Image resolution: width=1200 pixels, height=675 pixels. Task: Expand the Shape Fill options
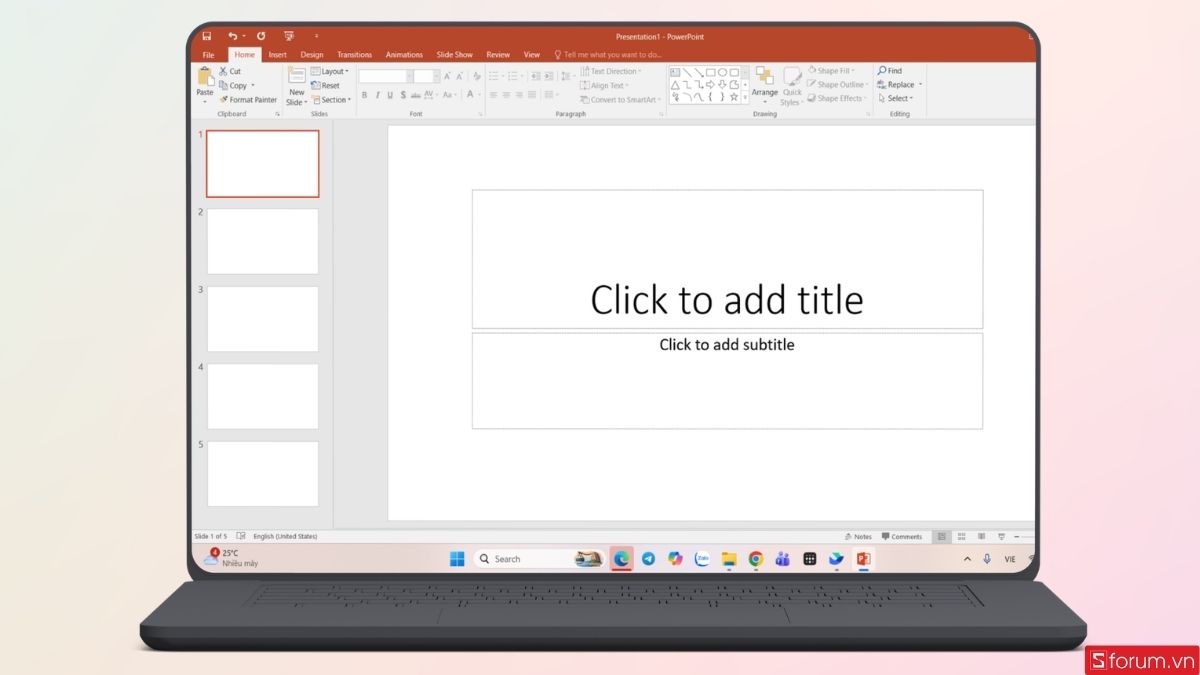[x=832, y=70]
